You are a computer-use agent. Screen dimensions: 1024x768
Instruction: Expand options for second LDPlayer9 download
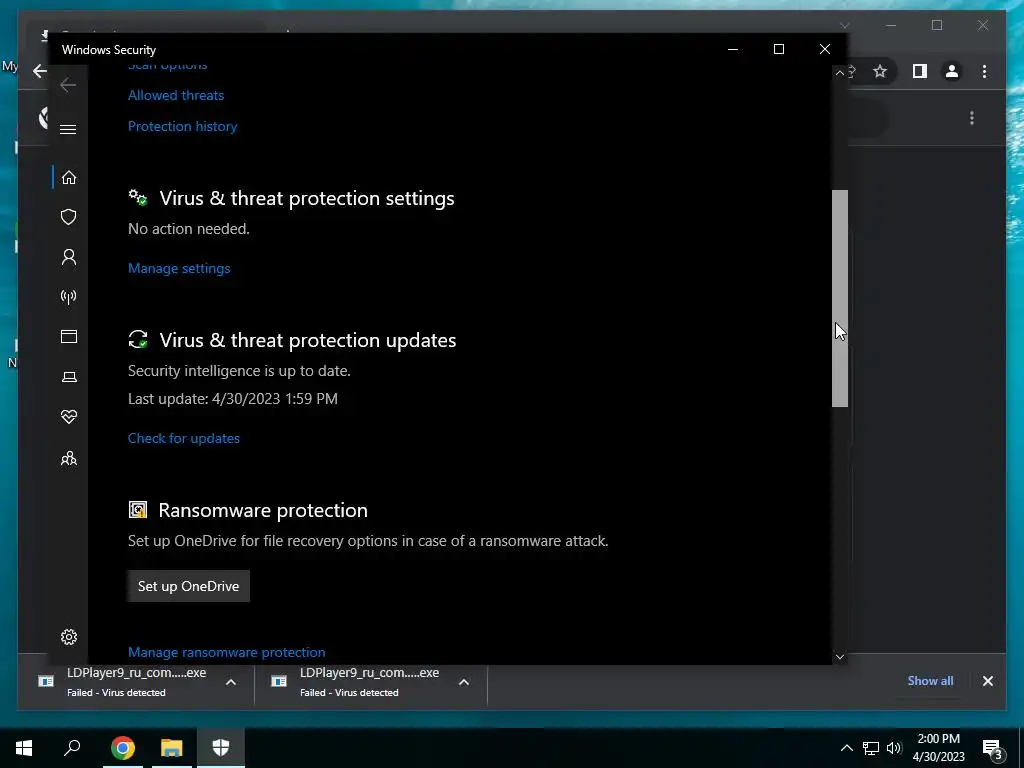[x=464, y=682]
